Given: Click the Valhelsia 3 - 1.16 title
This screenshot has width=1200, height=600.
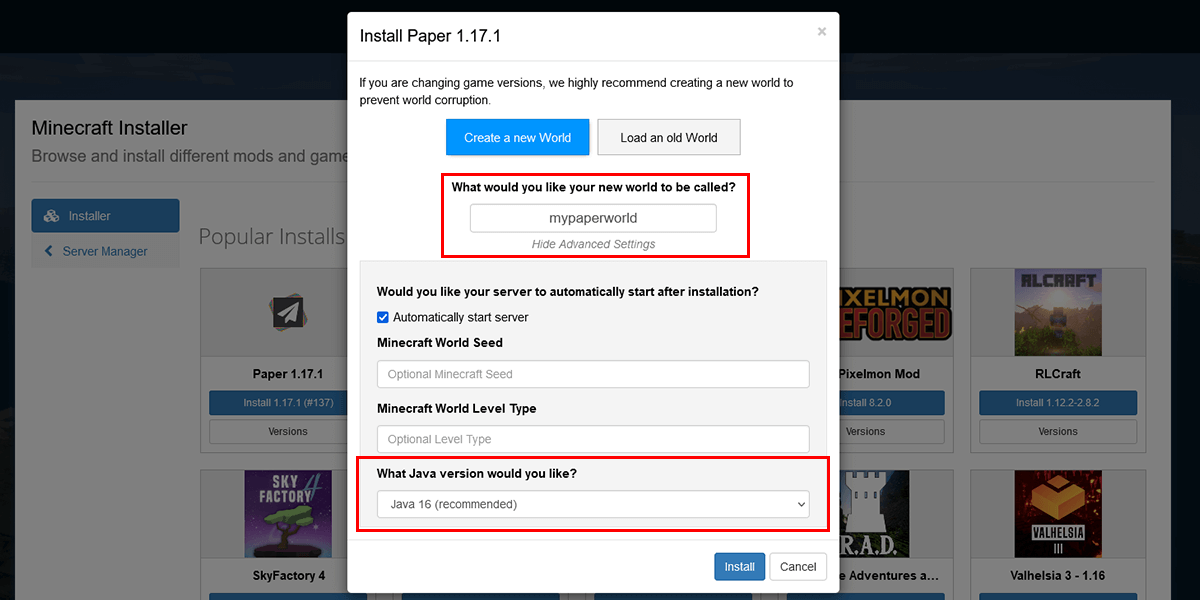Looking at the screenshot, I should point(1058,576).
